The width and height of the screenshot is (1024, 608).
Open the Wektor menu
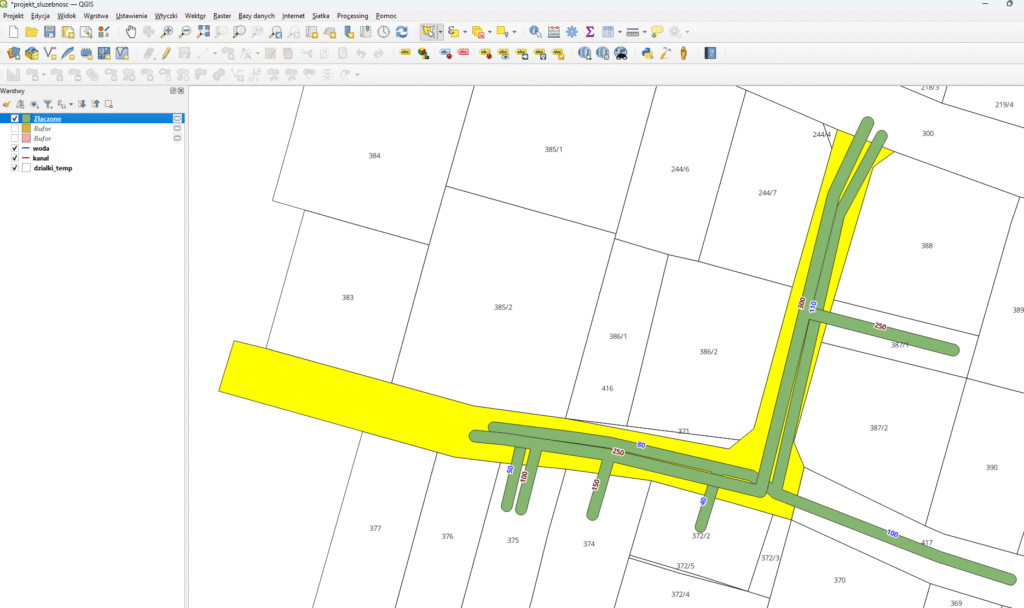(195, 16)
